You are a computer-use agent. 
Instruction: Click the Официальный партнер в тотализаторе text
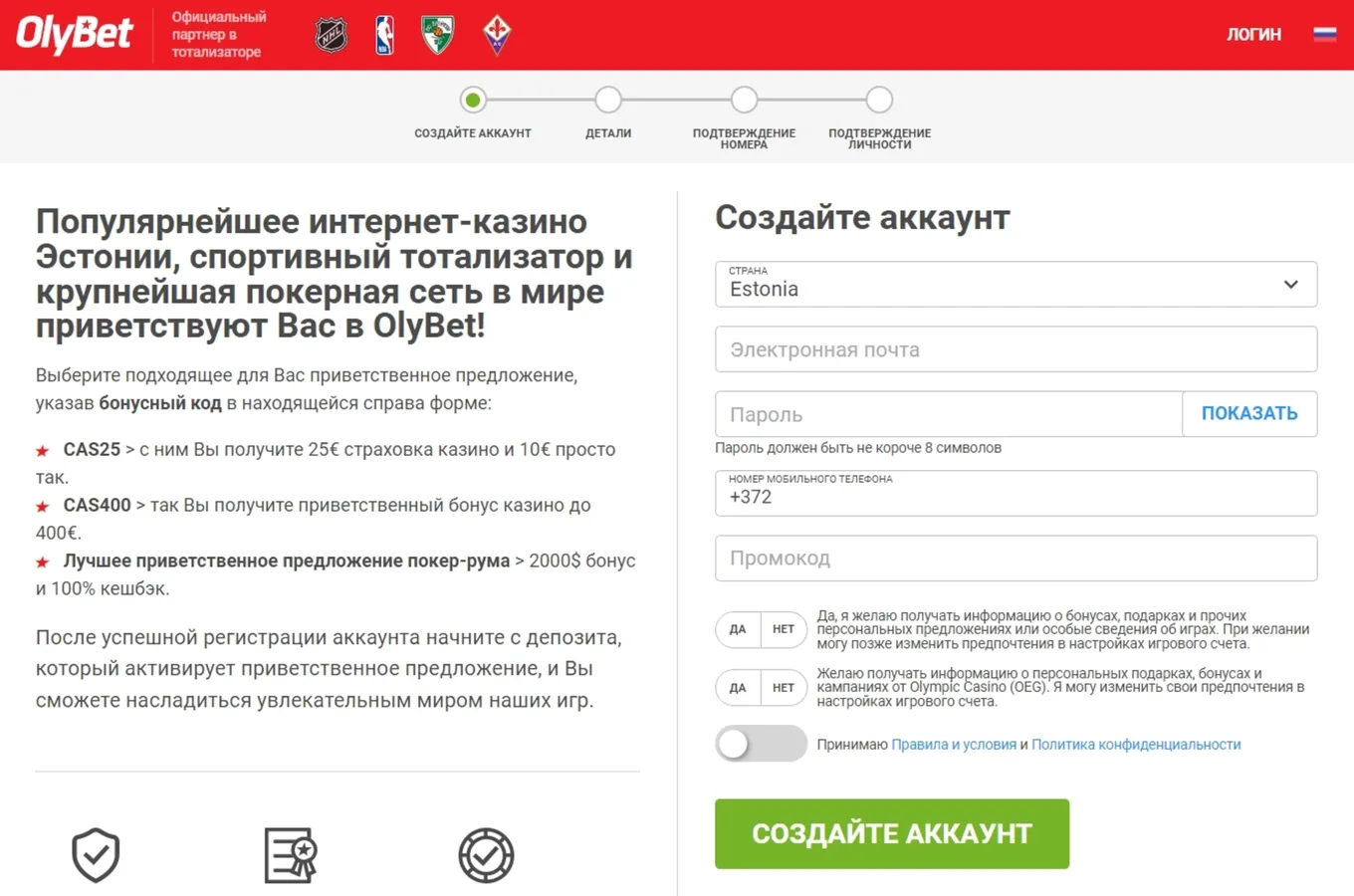pyautogui.click(x=218, y=35)
